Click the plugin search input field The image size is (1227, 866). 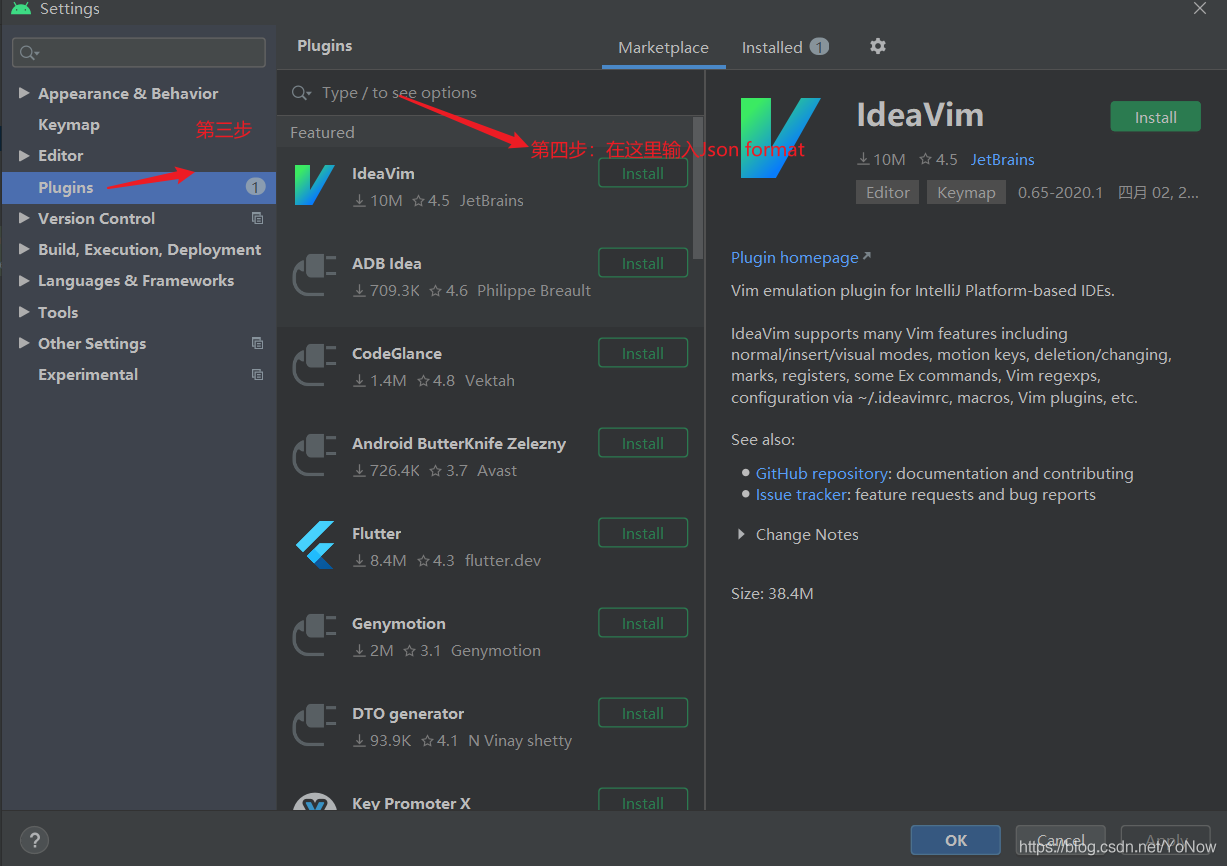click(x=490, y=93)
